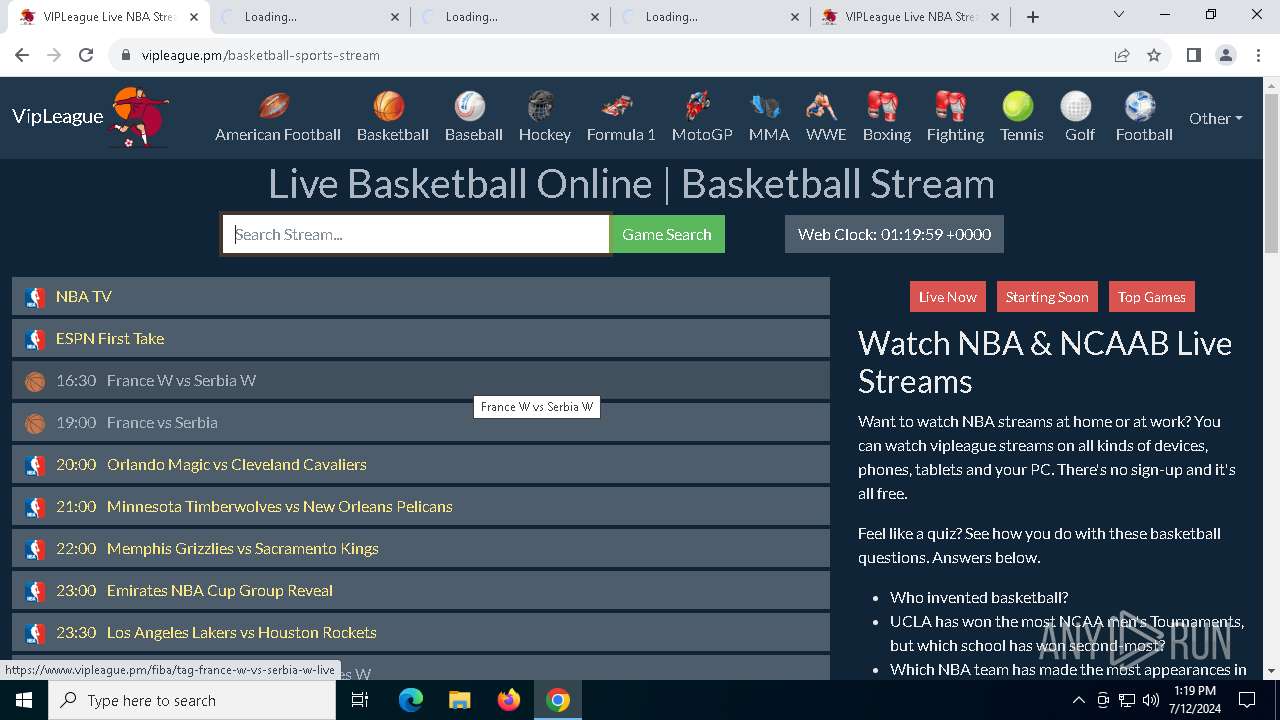Focus the Search Stream input field

tap(416, 234)
